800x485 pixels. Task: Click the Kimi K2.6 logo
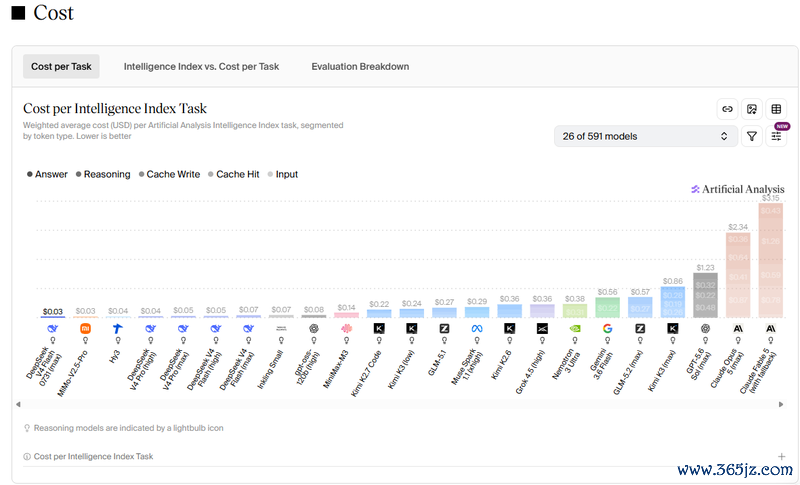(510, 329)
